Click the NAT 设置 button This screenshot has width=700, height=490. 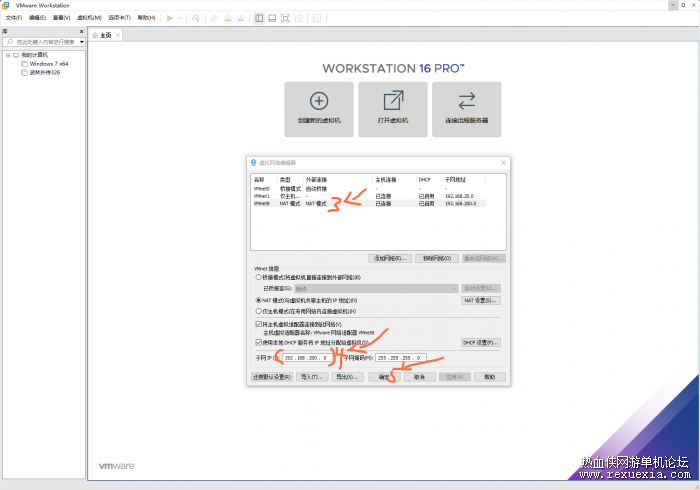click(480, 300)
